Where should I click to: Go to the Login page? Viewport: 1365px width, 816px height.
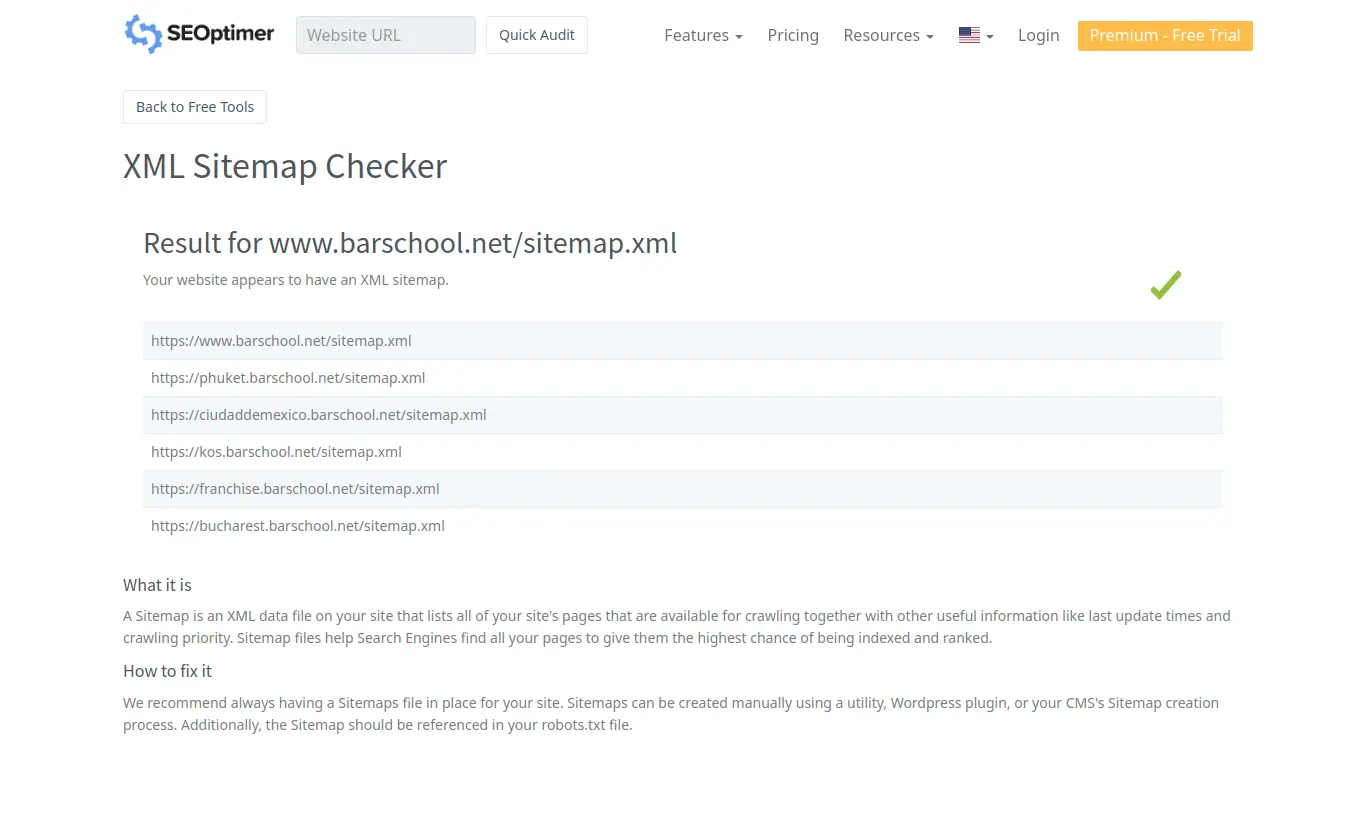click(x=1038, y=35)
